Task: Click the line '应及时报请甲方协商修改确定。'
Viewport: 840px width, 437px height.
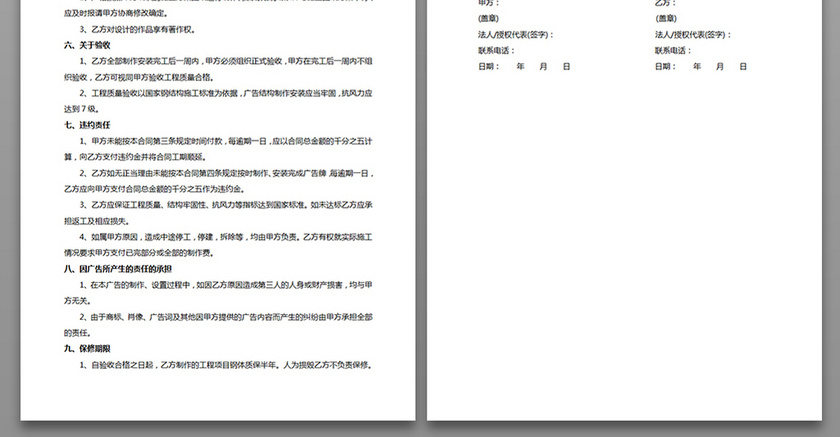Action: 116,13
